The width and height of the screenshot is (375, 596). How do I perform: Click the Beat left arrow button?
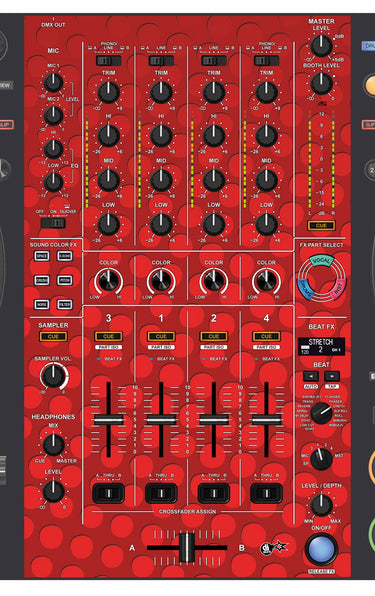pyautogui.click(x=311, y=376)
